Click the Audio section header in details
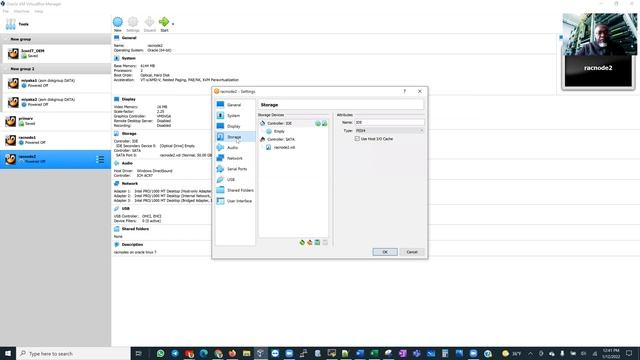 127,163
